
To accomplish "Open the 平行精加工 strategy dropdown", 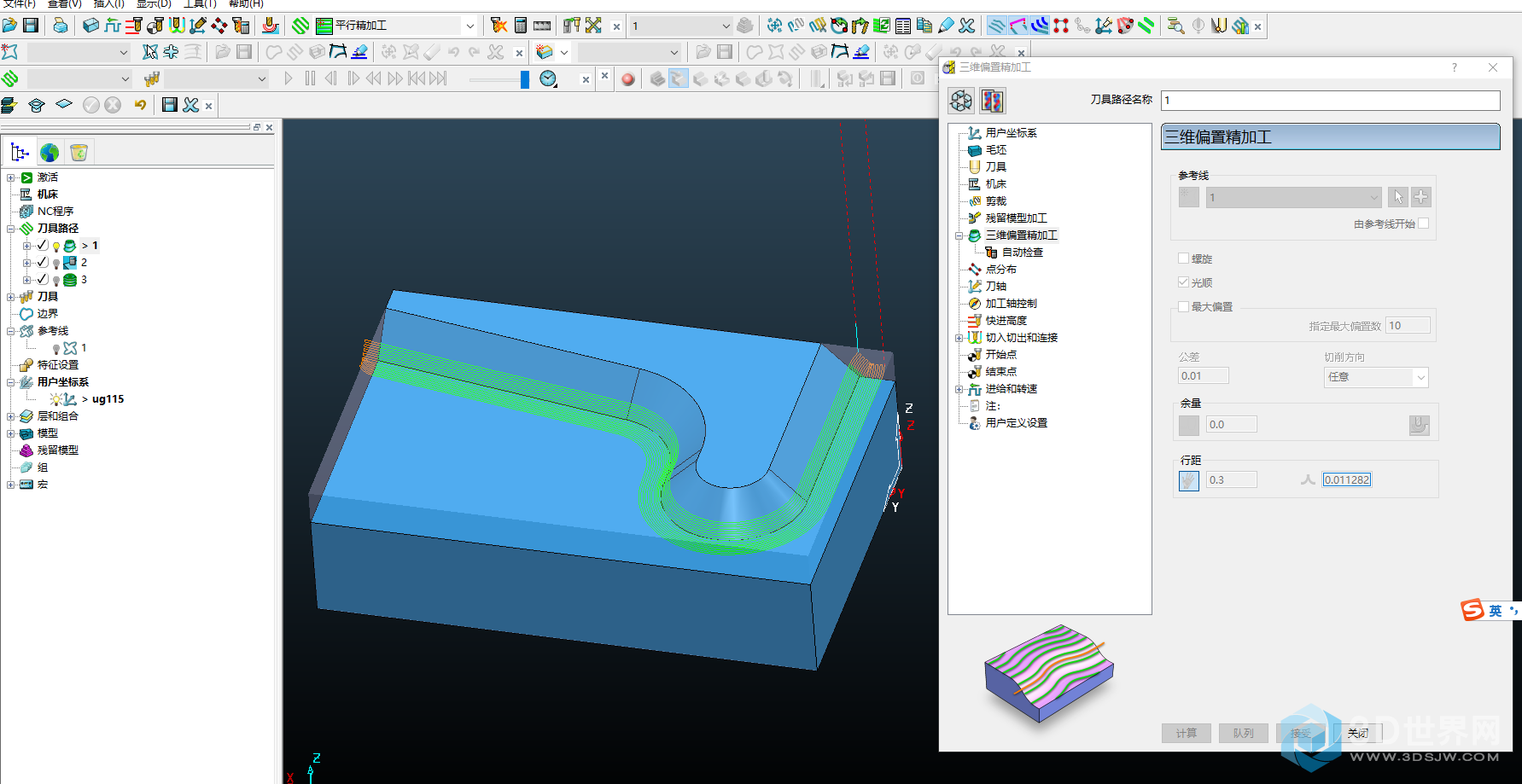I will coord(470,26).
